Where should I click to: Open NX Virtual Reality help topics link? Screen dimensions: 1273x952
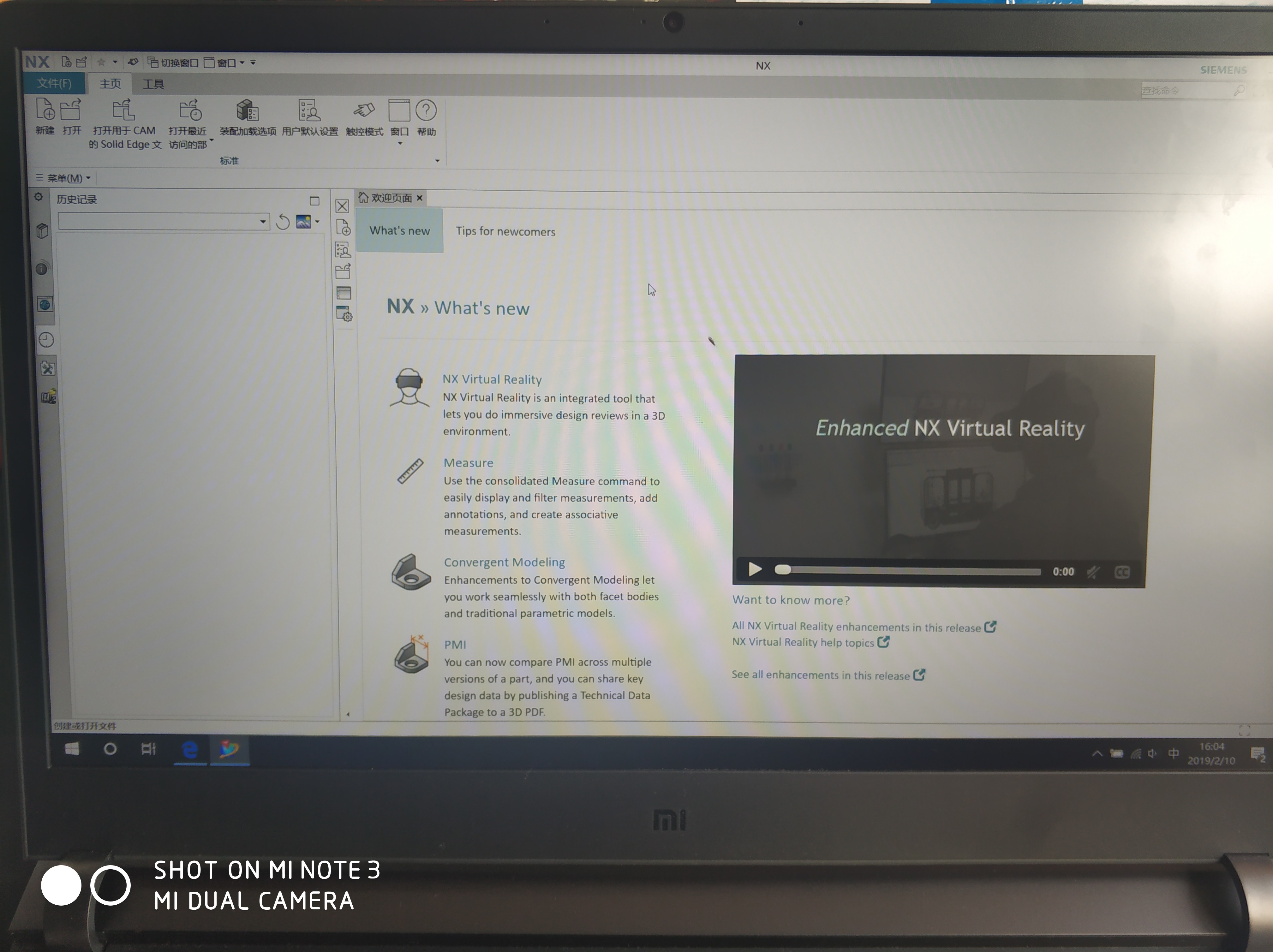[x=810, y=642]
